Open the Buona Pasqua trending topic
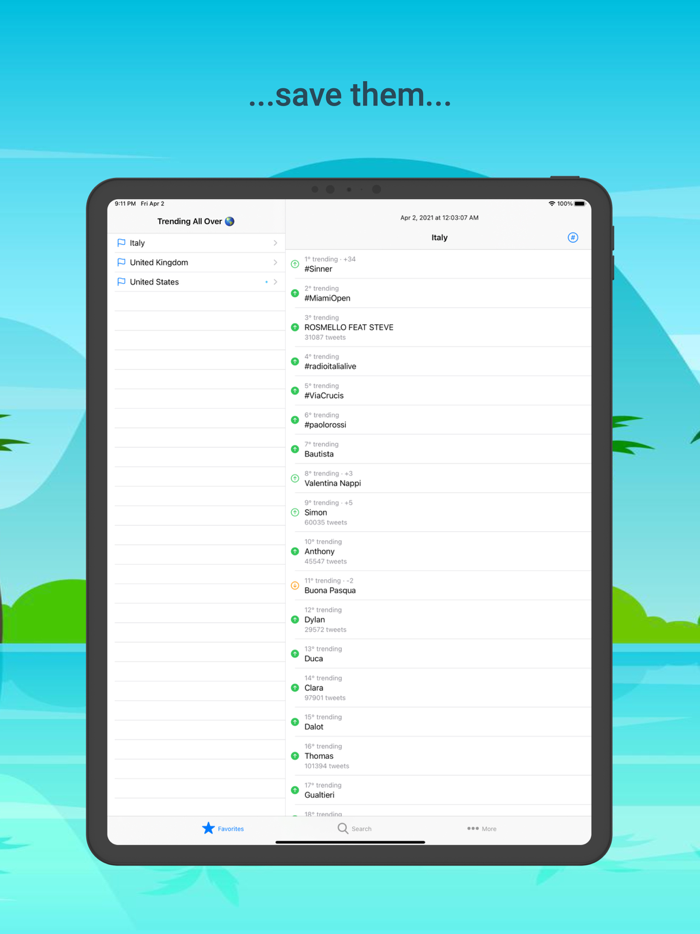The height and width of the screenshot is (934, 700). [x=438, y=586]
